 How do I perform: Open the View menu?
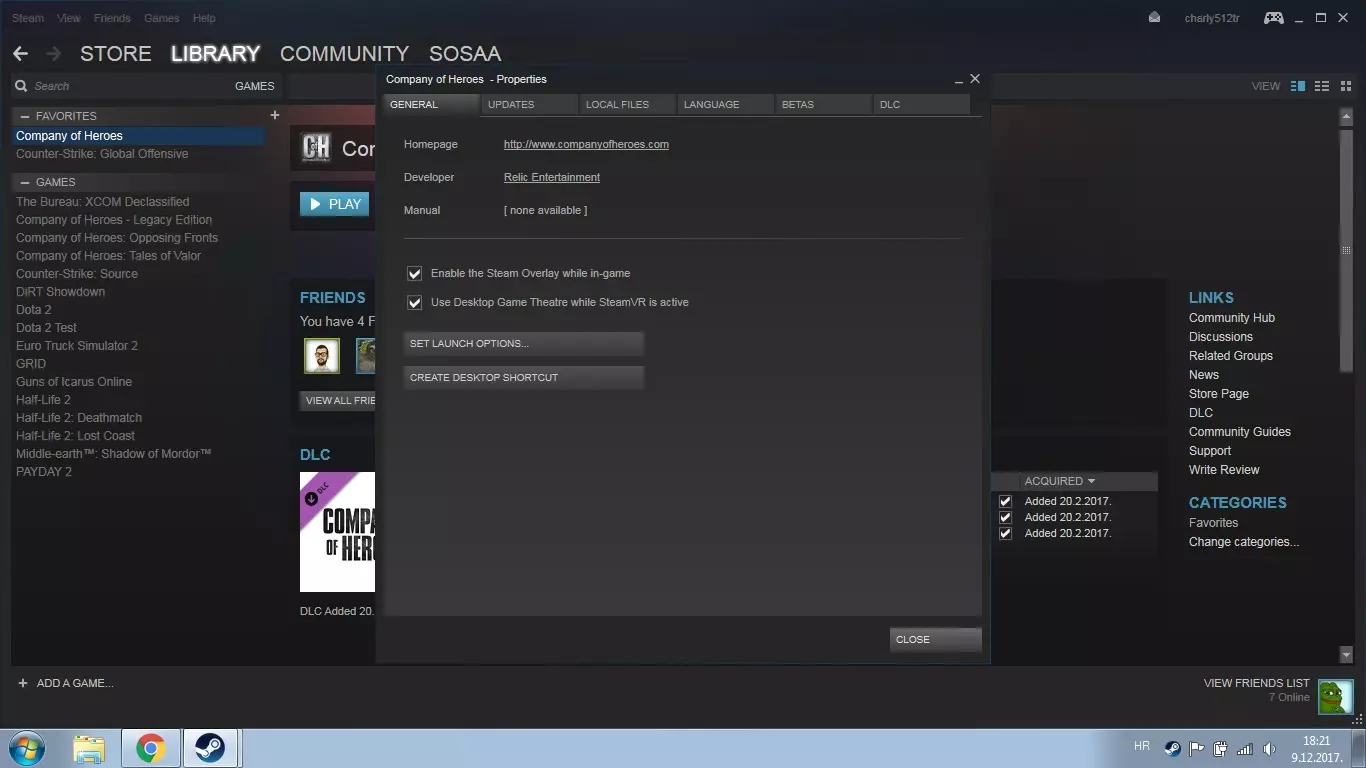coord(69,18)
